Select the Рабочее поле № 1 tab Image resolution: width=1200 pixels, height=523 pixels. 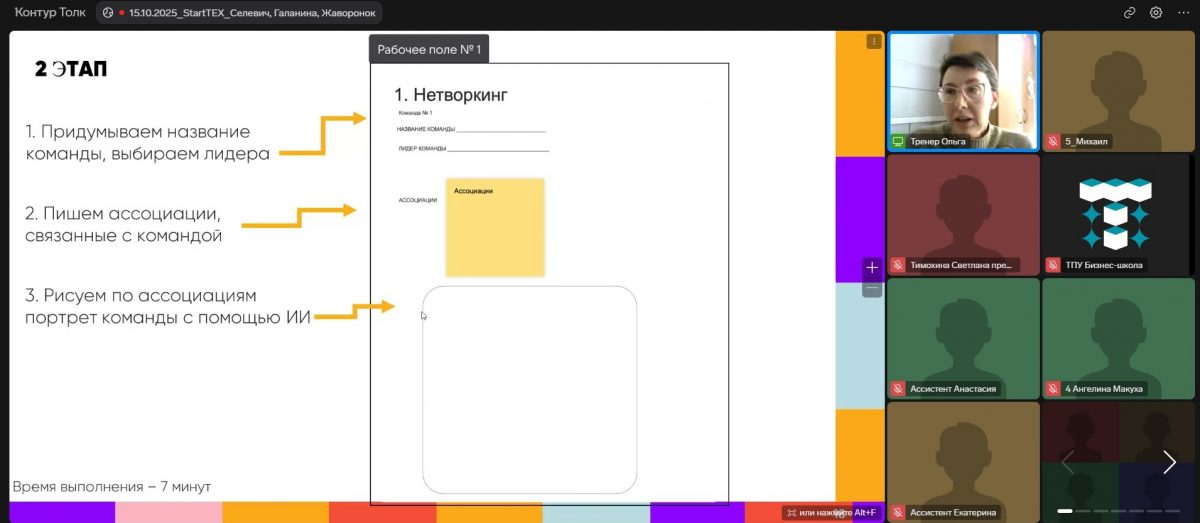pyautogui.click(x=429, y=49)
